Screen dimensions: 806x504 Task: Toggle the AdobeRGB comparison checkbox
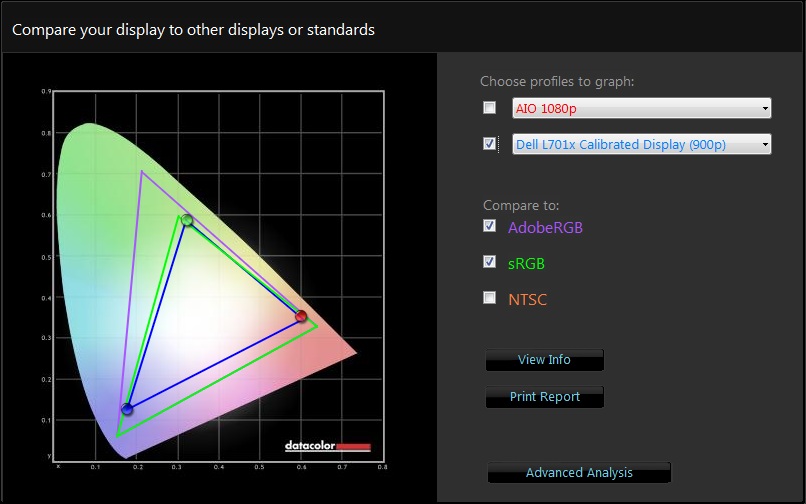pyautogui.click(x=489, y=226)
